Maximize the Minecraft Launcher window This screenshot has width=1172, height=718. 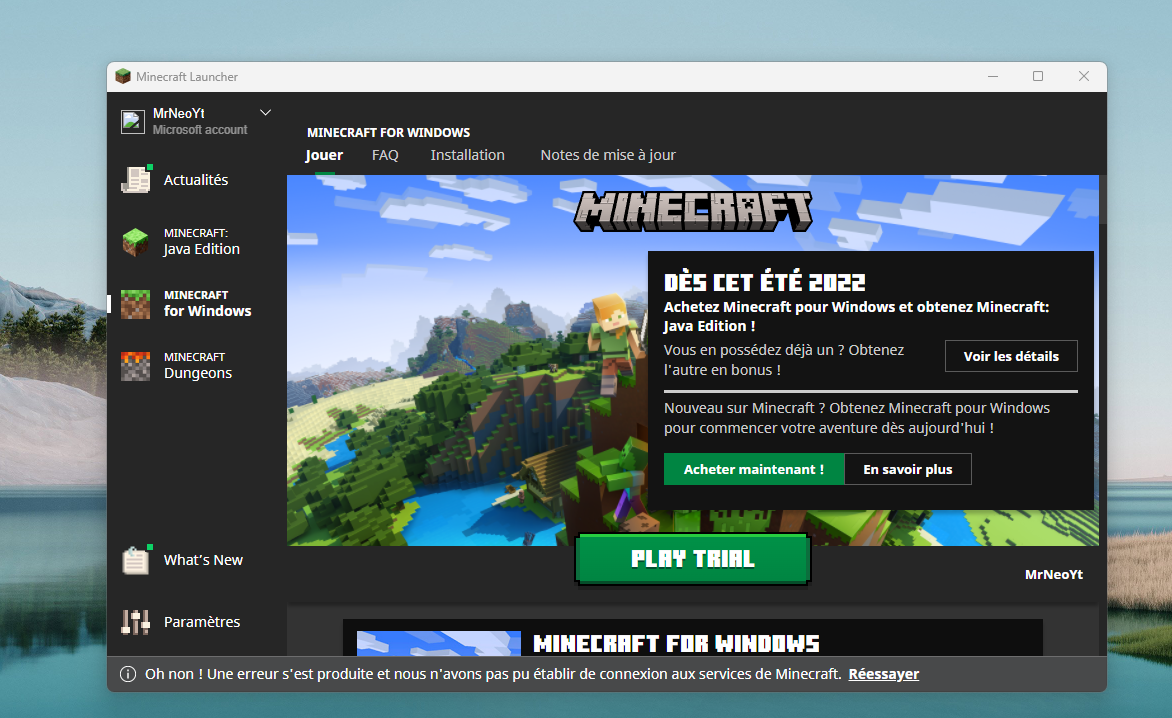point(1037,76)
